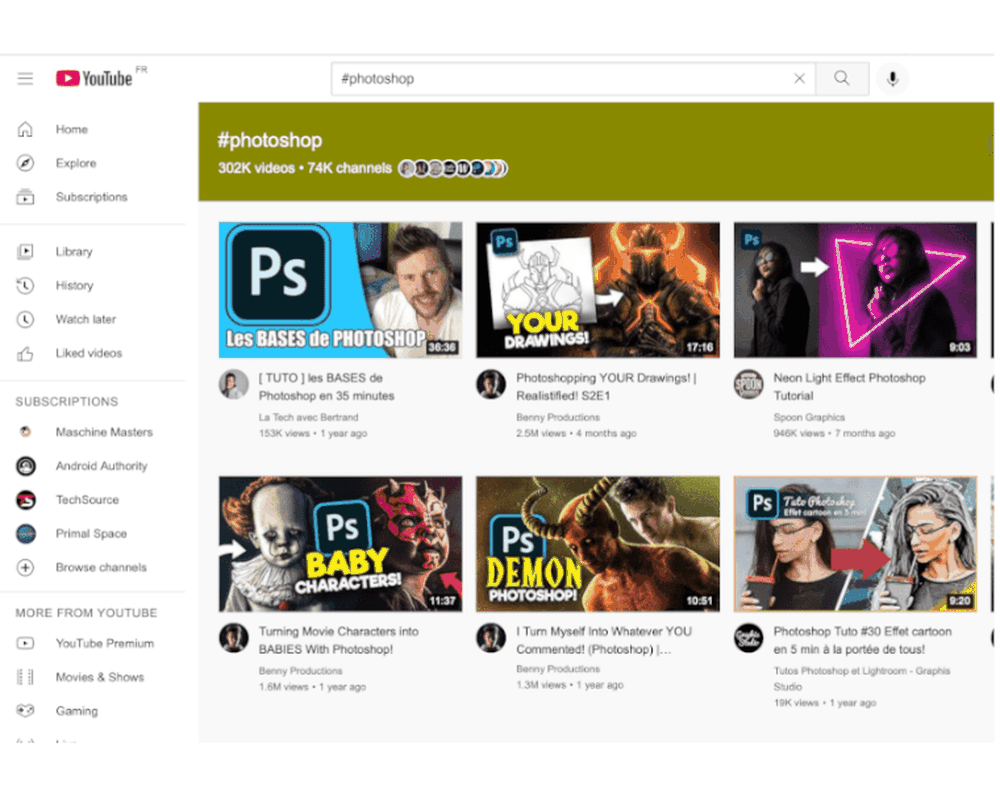Play Effet cartoon video thumbnail
This screenshot has width=1000, height=789.
(855, 543)
